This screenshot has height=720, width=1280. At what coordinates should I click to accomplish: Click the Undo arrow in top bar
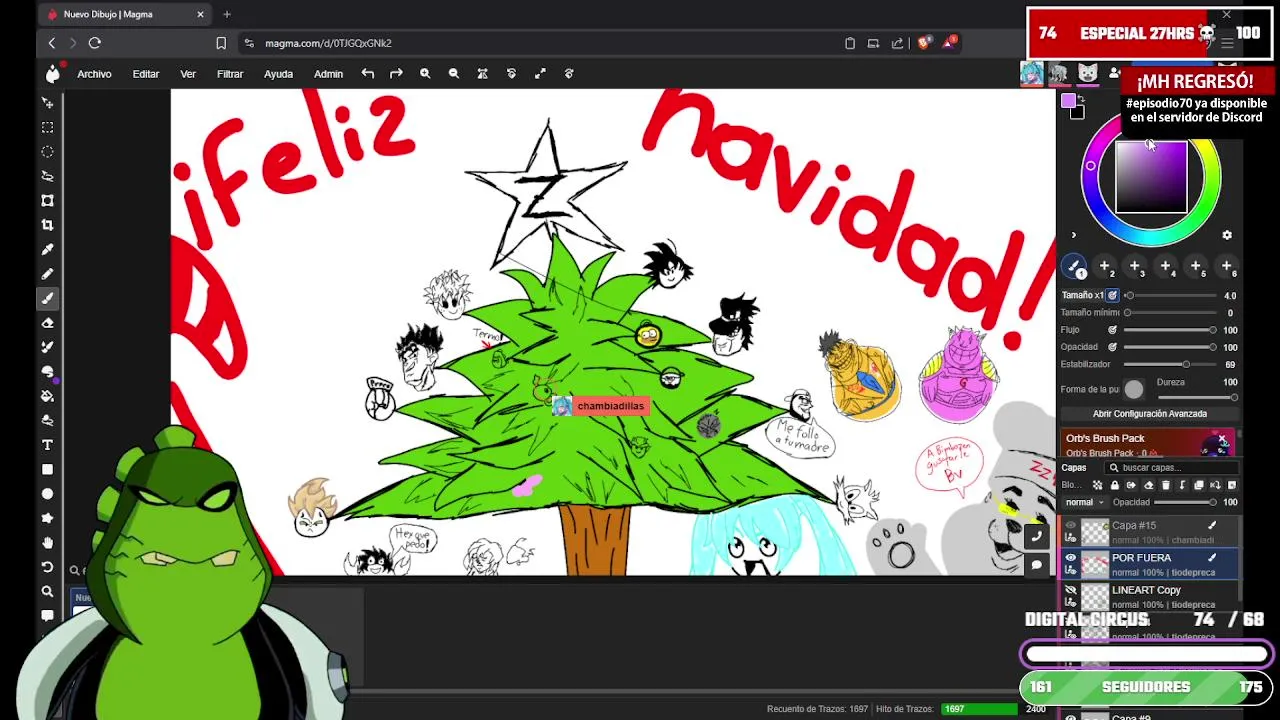point(368,73)
